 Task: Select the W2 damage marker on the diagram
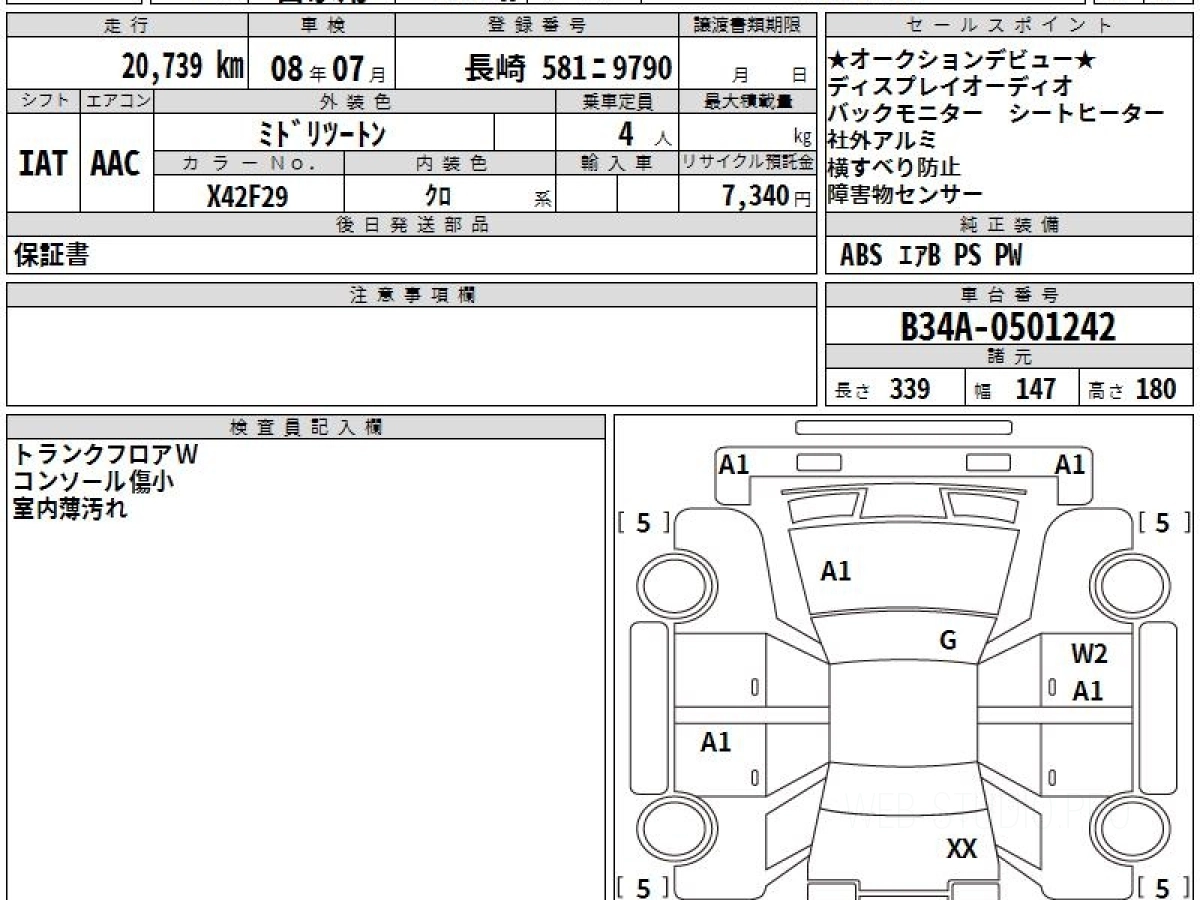tap(1089, 655)
